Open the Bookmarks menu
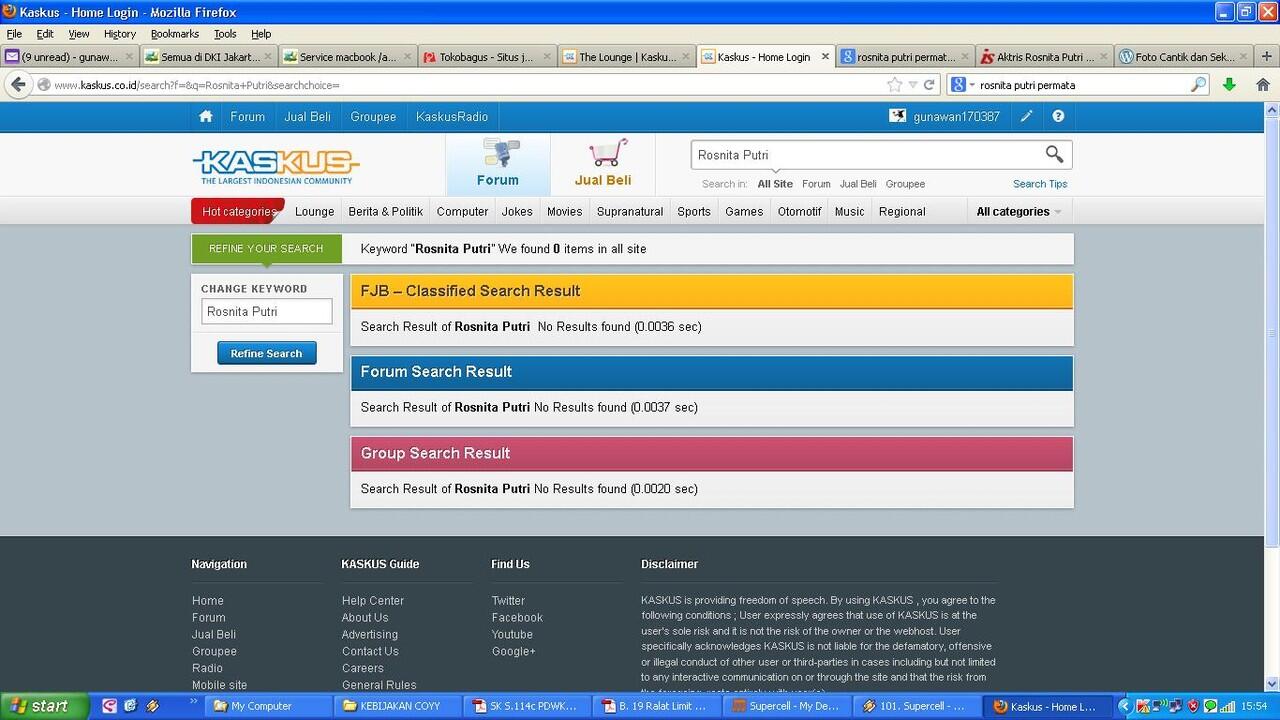This screenshot has width=1280, height=720. click(x=175, y=34)
